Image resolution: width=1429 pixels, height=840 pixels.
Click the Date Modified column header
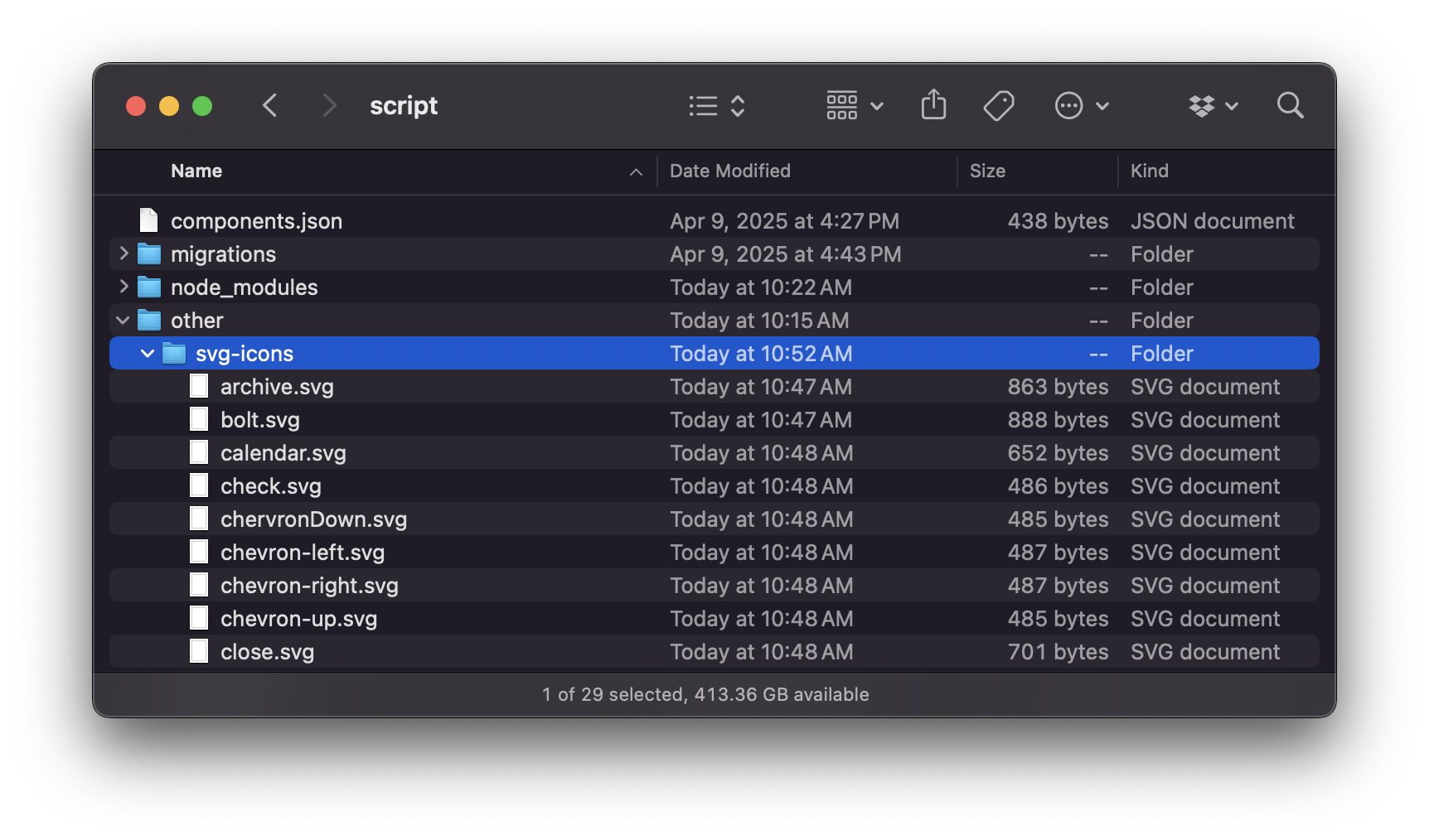(729, 171)
